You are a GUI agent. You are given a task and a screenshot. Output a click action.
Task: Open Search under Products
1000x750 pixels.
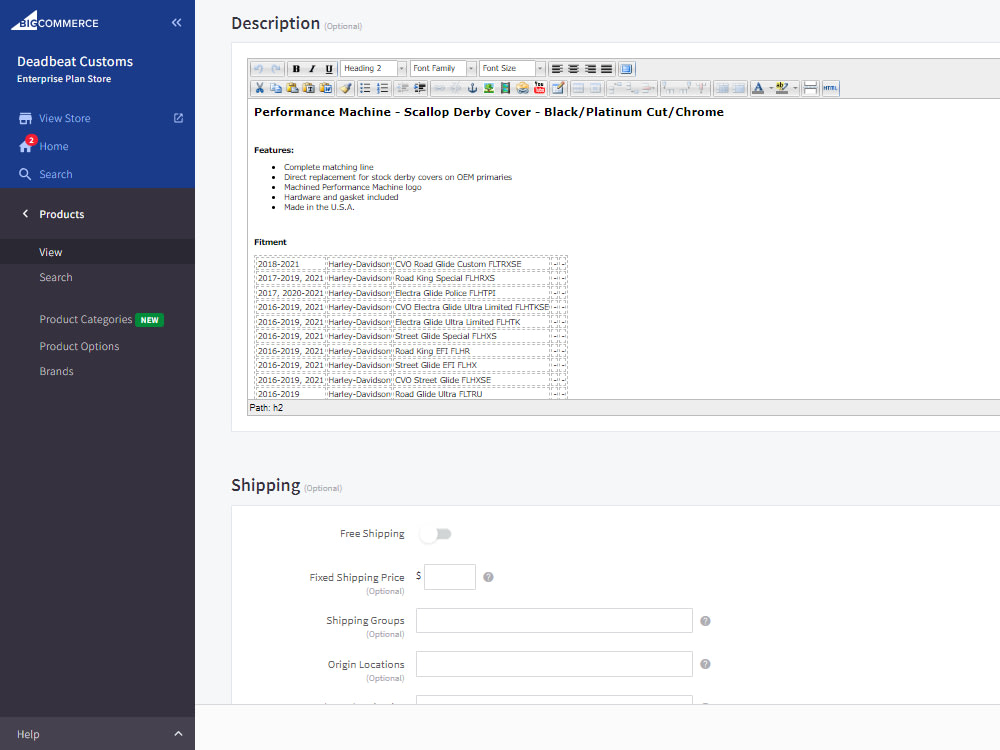pos(55,277)
